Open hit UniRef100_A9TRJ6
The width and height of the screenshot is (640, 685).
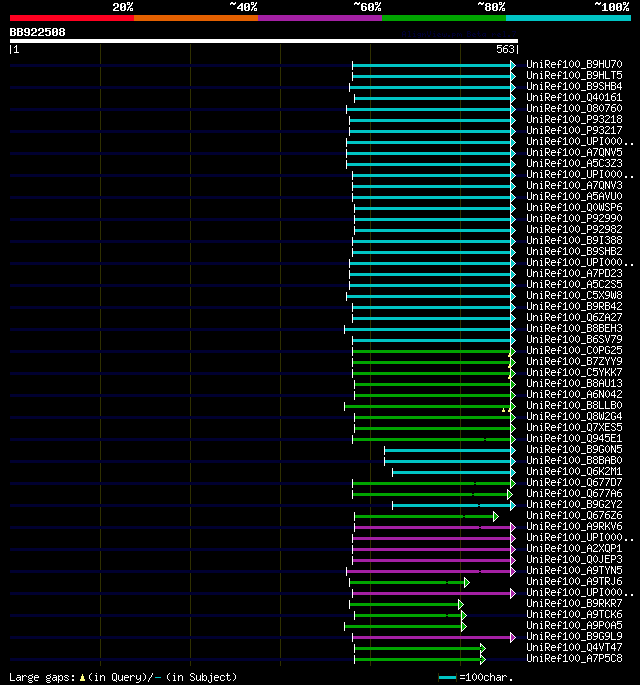click(x=574, y=581)
